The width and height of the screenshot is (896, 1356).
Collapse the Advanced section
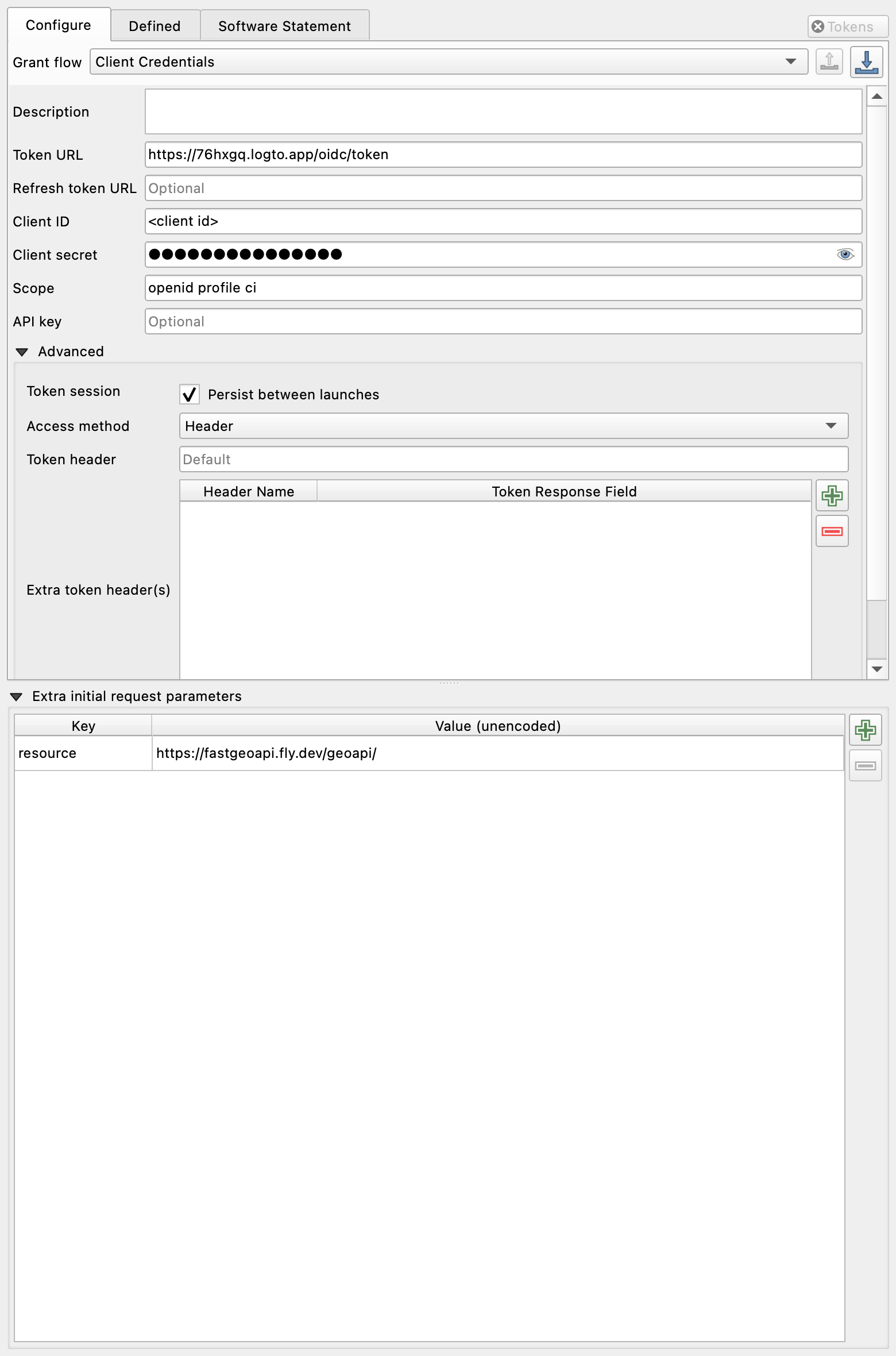(22, 352)
